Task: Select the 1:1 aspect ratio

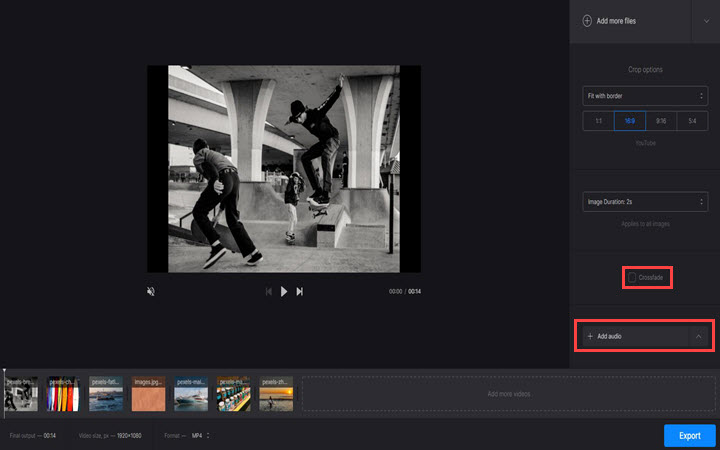Action: click(598, 120)
